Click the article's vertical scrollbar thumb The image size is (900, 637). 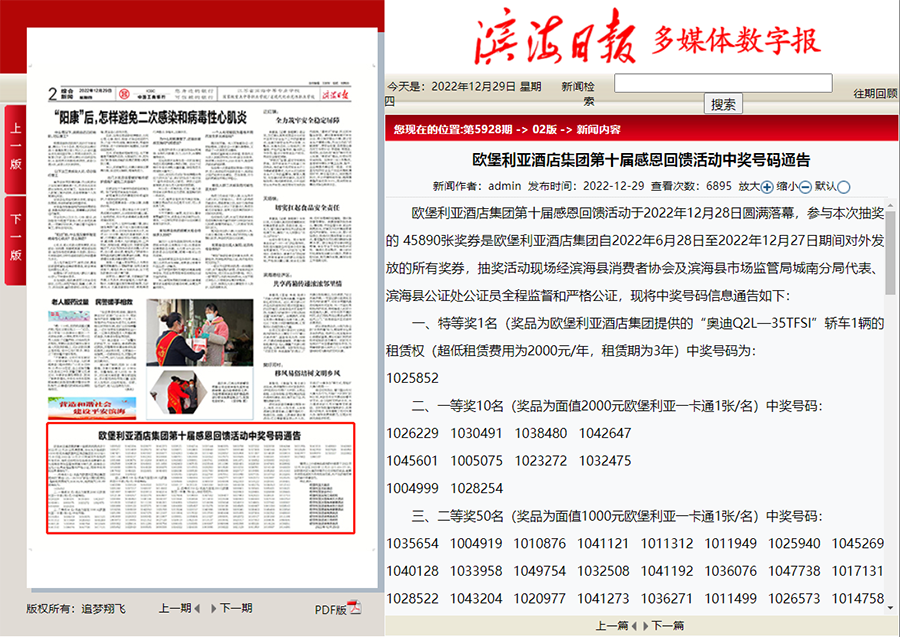coord(890,253)
